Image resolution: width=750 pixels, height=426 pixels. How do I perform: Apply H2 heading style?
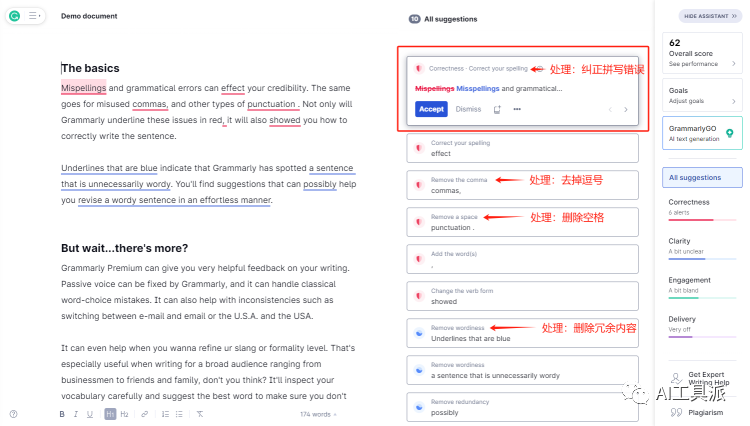click(x=124, y=414)
